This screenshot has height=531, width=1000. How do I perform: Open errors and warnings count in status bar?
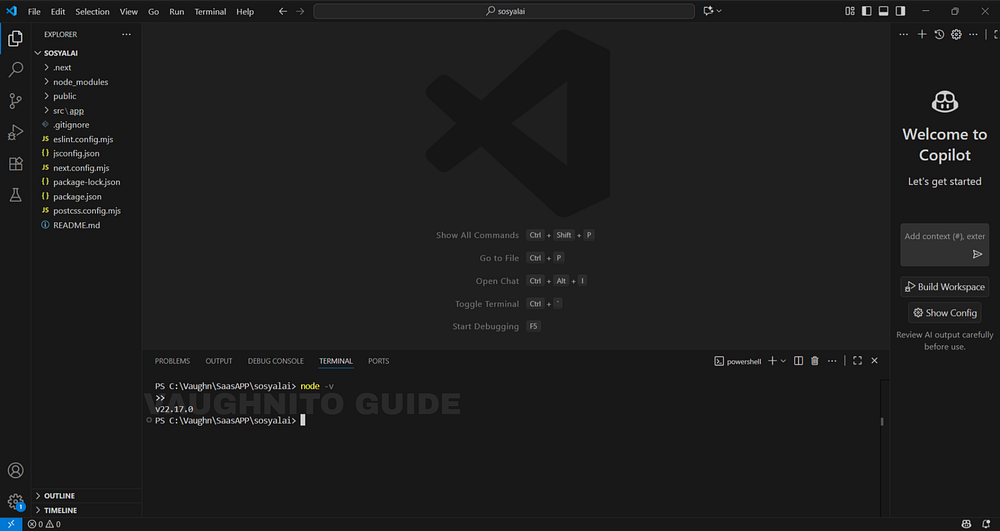click(x=44, y=524)
